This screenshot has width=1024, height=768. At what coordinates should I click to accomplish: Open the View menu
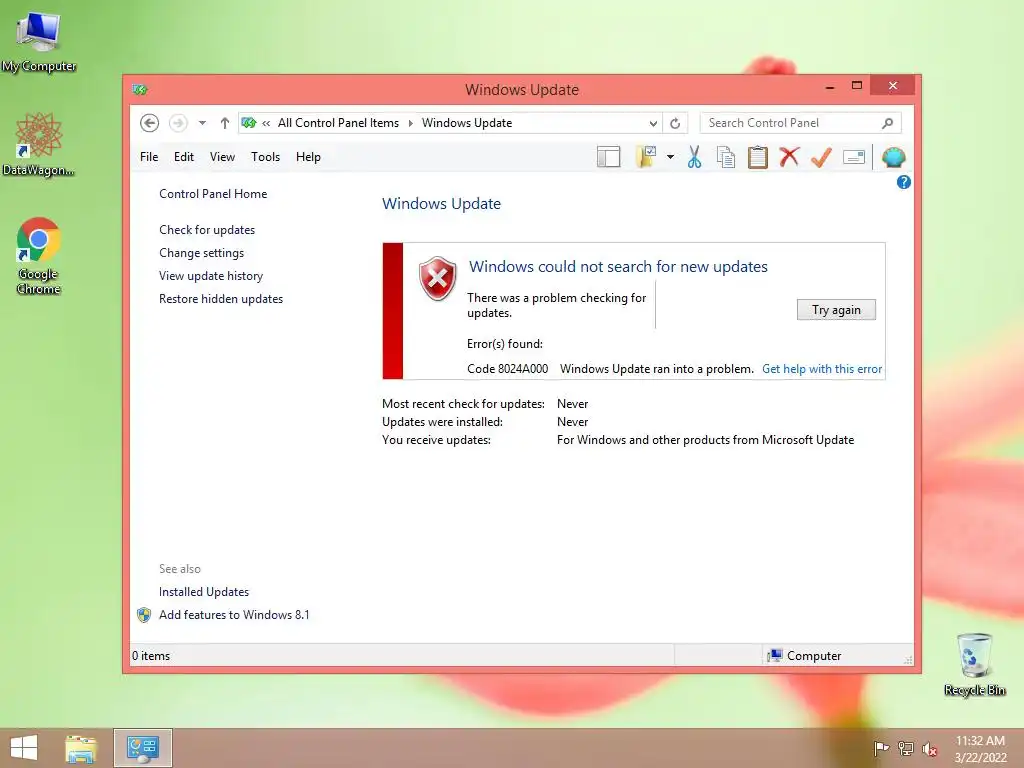click(222, 157)
